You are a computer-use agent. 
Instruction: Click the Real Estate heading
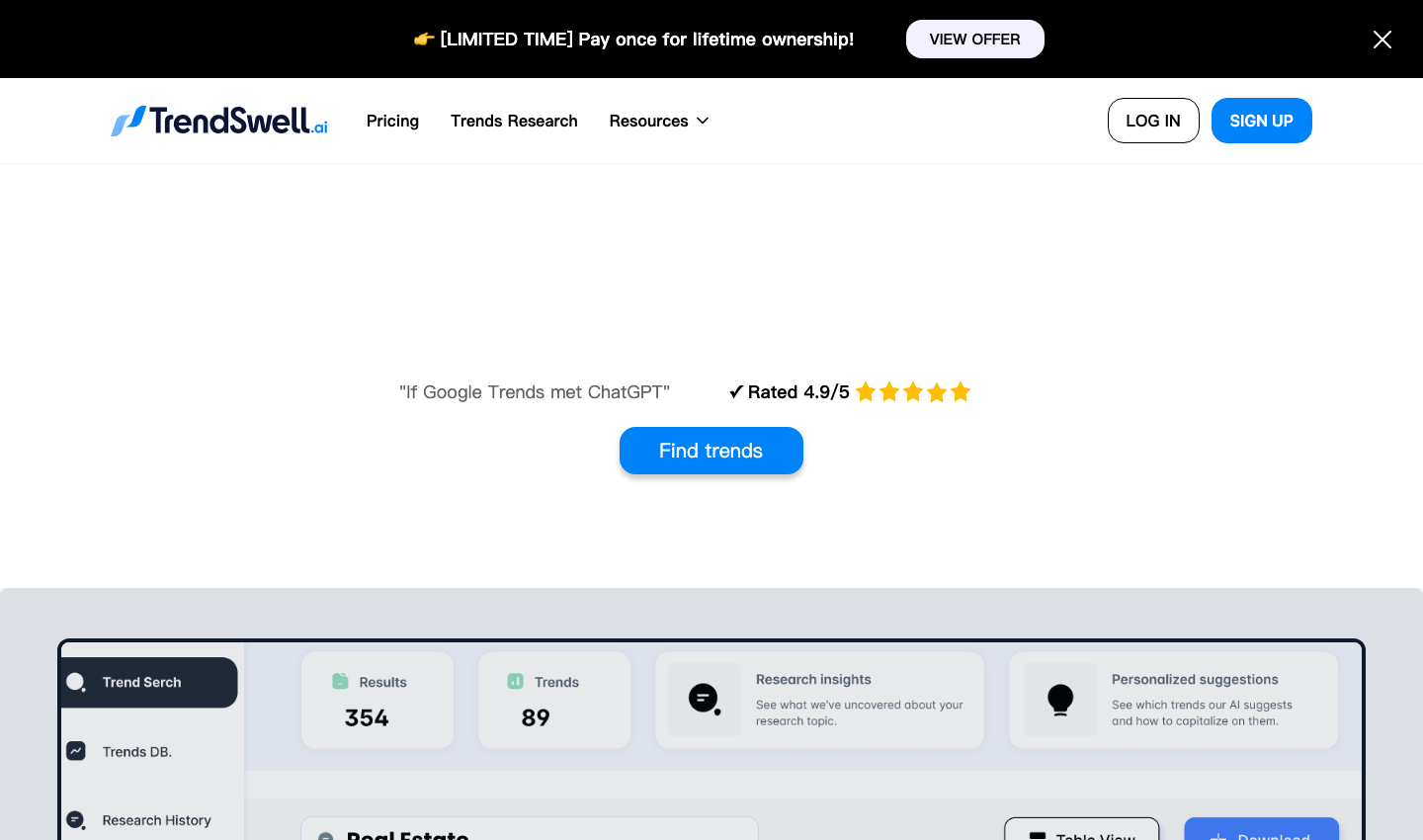coord(407,834)
